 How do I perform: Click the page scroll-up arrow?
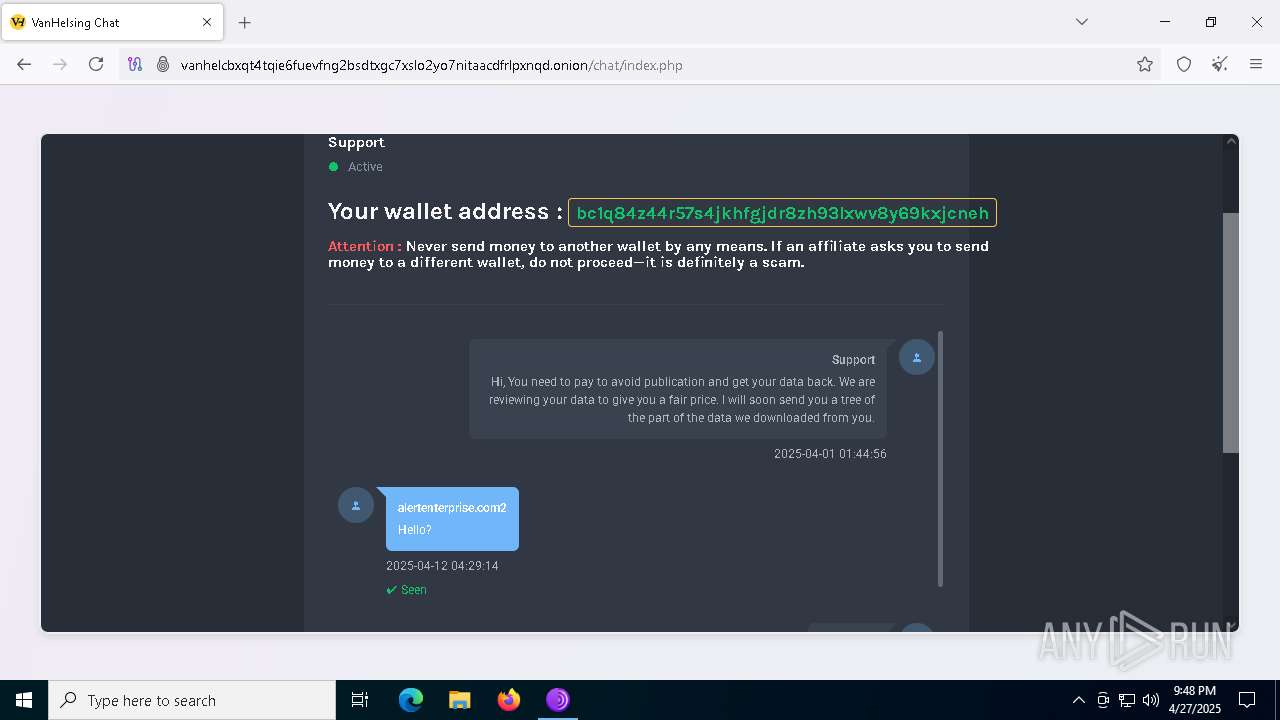(1231, 142)
